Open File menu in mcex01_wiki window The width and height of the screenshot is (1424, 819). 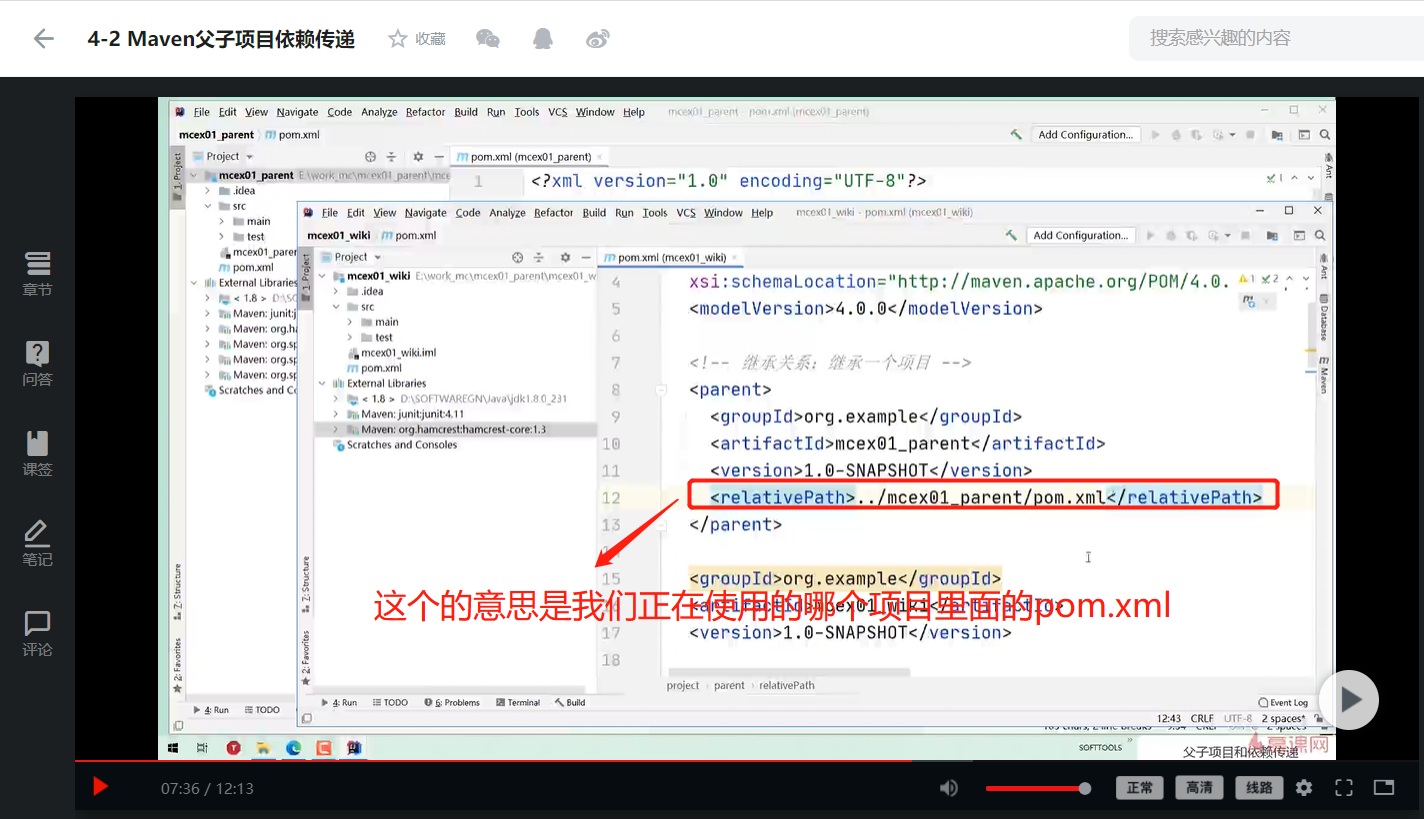(330, 213)
